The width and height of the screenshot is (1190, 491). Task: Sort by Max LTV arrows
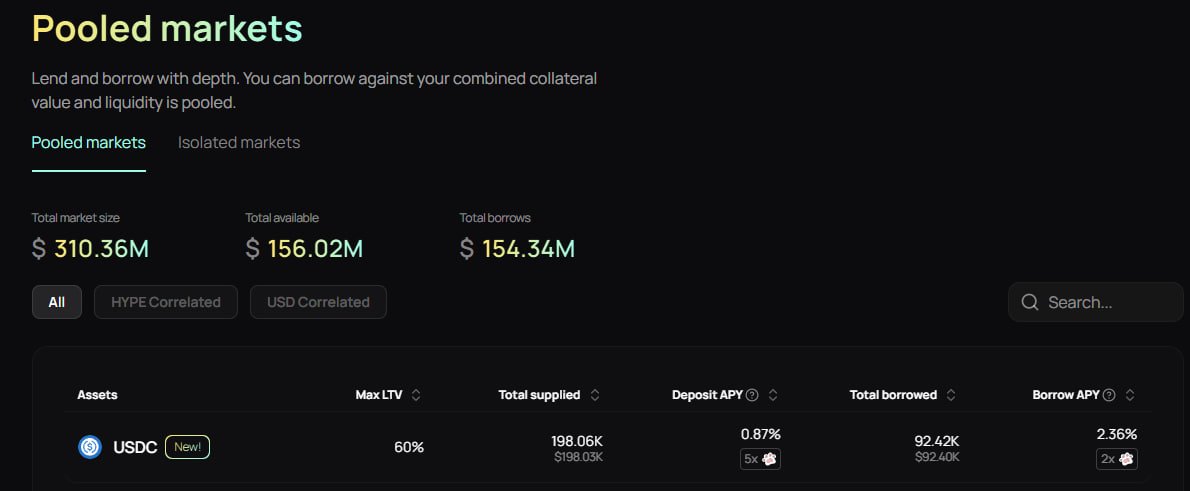416,395
